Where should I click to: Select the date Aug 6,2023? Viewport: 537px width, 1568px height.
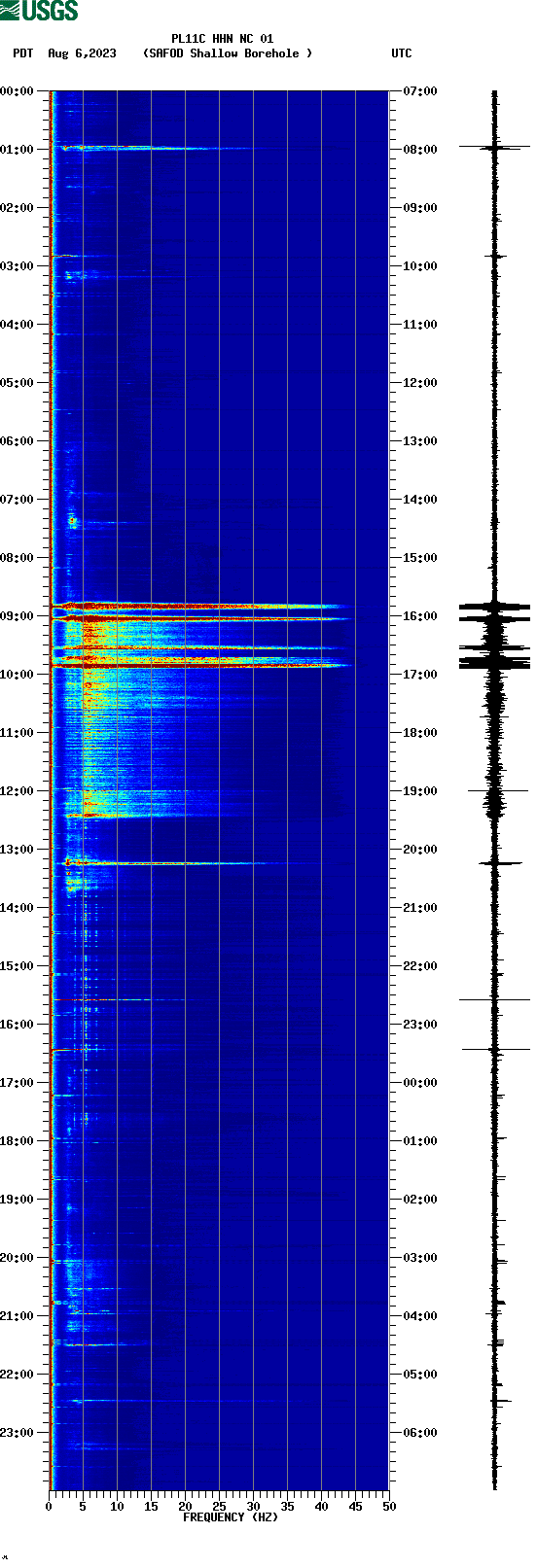[x=82, y=53]
